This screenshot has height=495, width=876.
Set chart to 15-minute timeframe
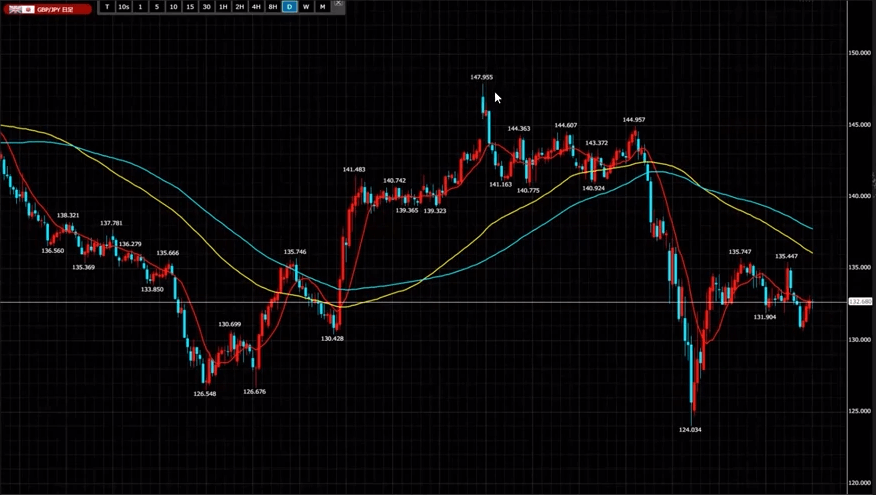coord(190,7)
